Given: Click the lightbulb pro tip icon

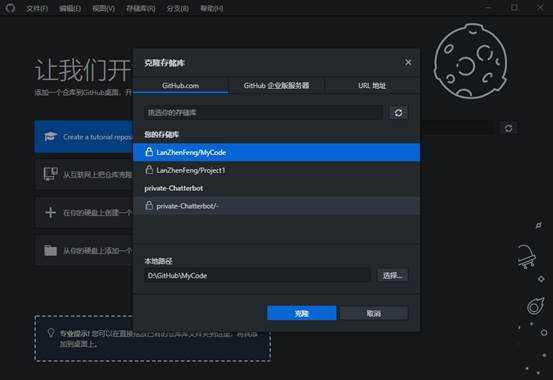Looking at the screenshot, I should pos(51,333).
